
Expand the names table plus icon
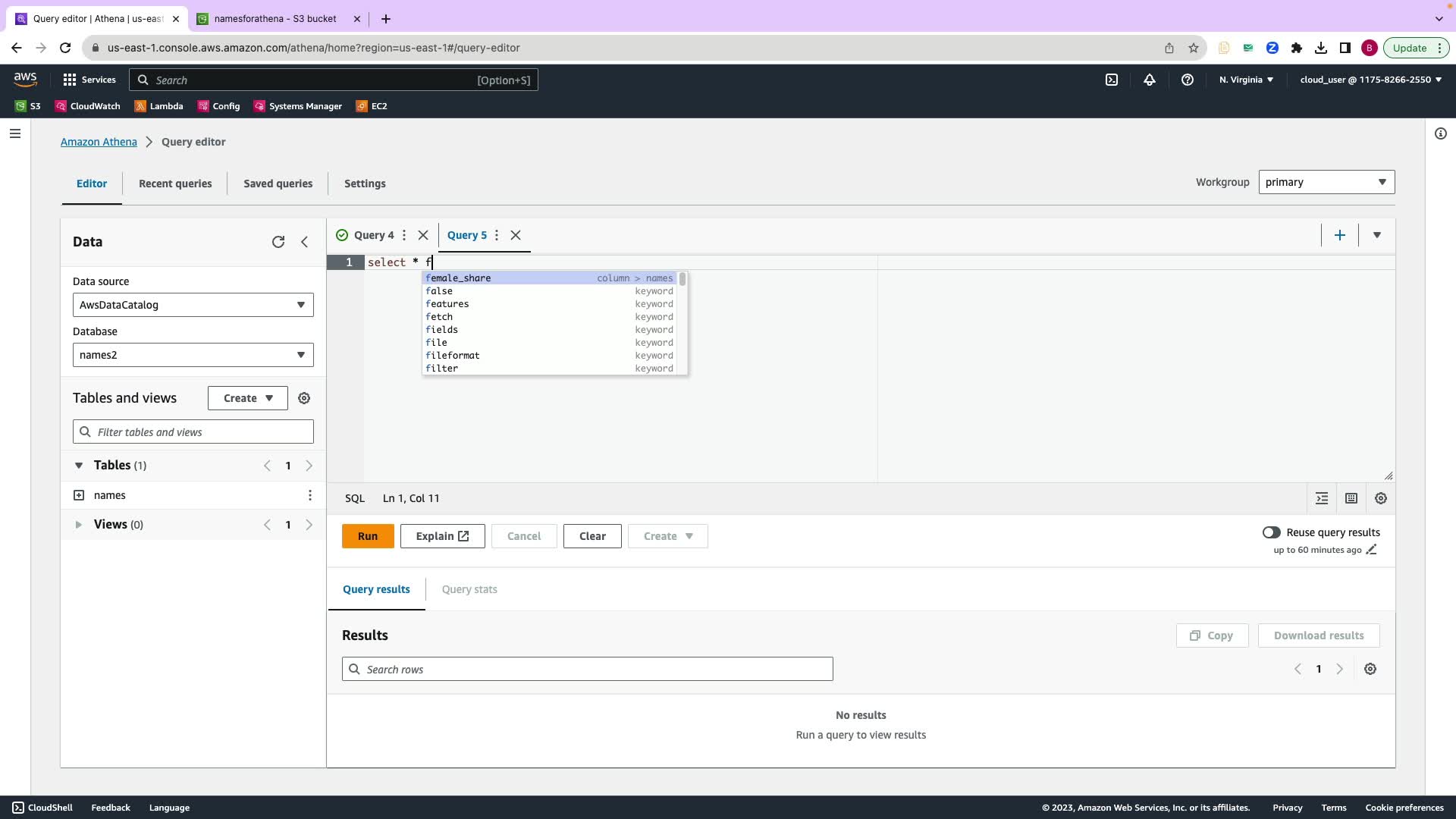(x=79, y=495)
